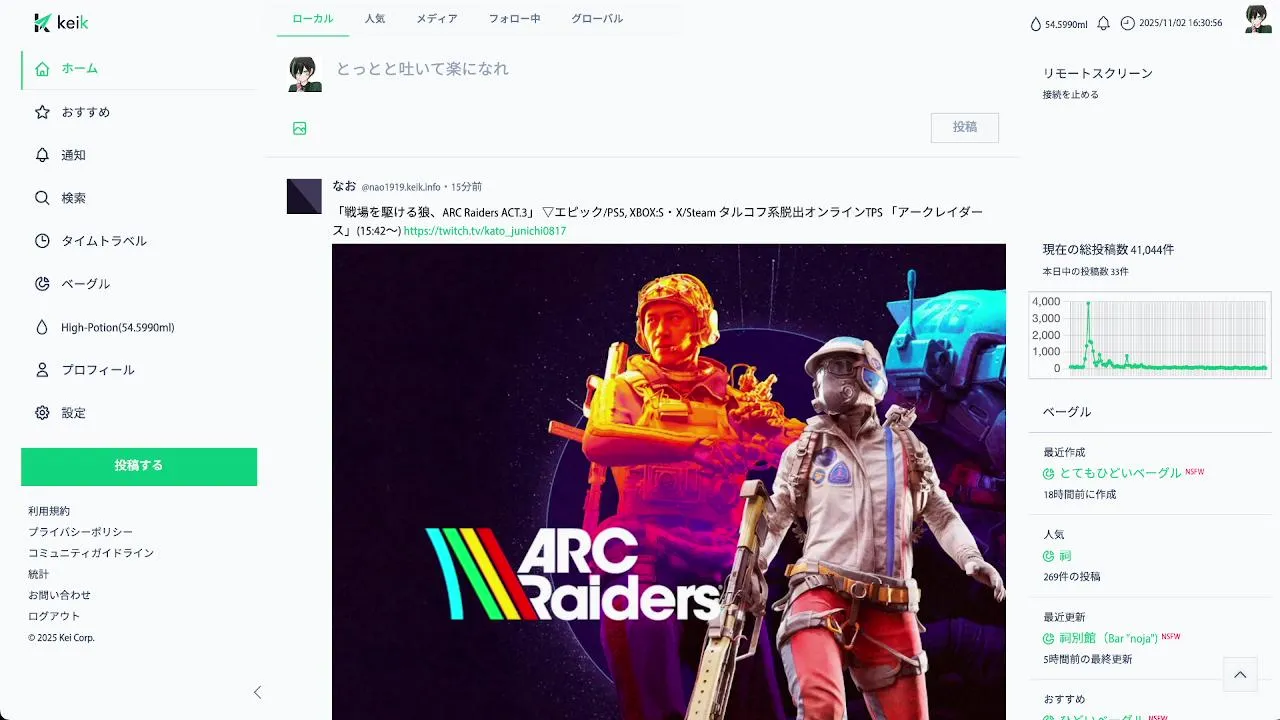Viewport: 1280px width, 720px height.
Task: Open the profile avatar menu top right
Action: 1258,19
